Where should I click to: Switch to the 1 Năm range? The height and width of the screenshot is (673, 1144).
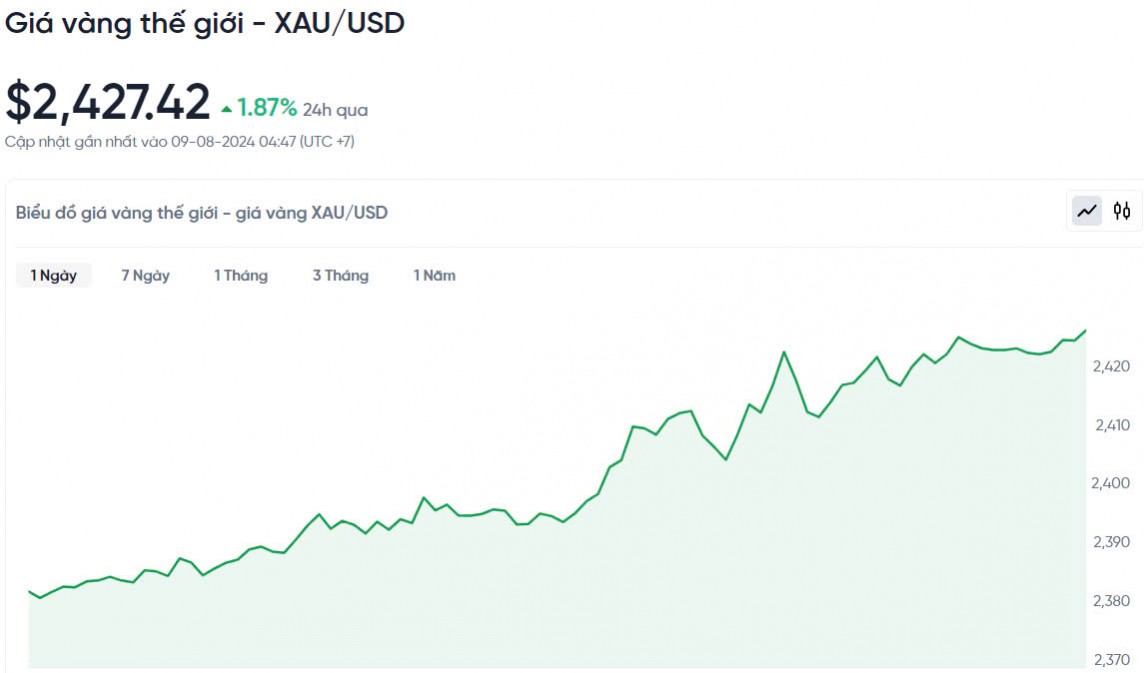(x=435, y=275)
